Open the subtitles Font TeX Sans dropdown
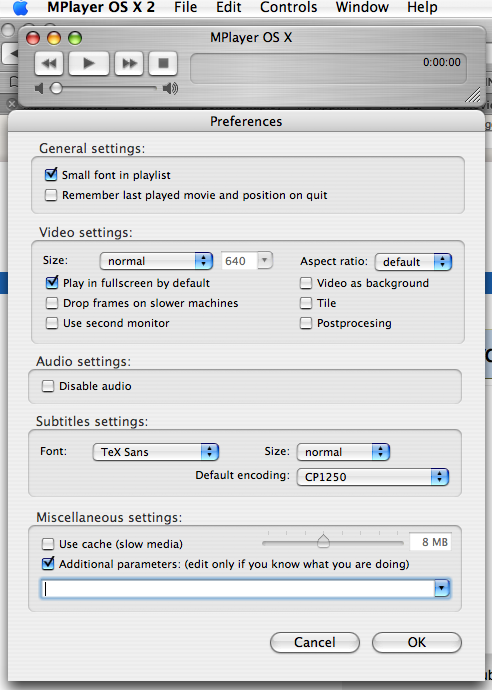This screenshot has width=492, height=690. click(x=156, y=452)
